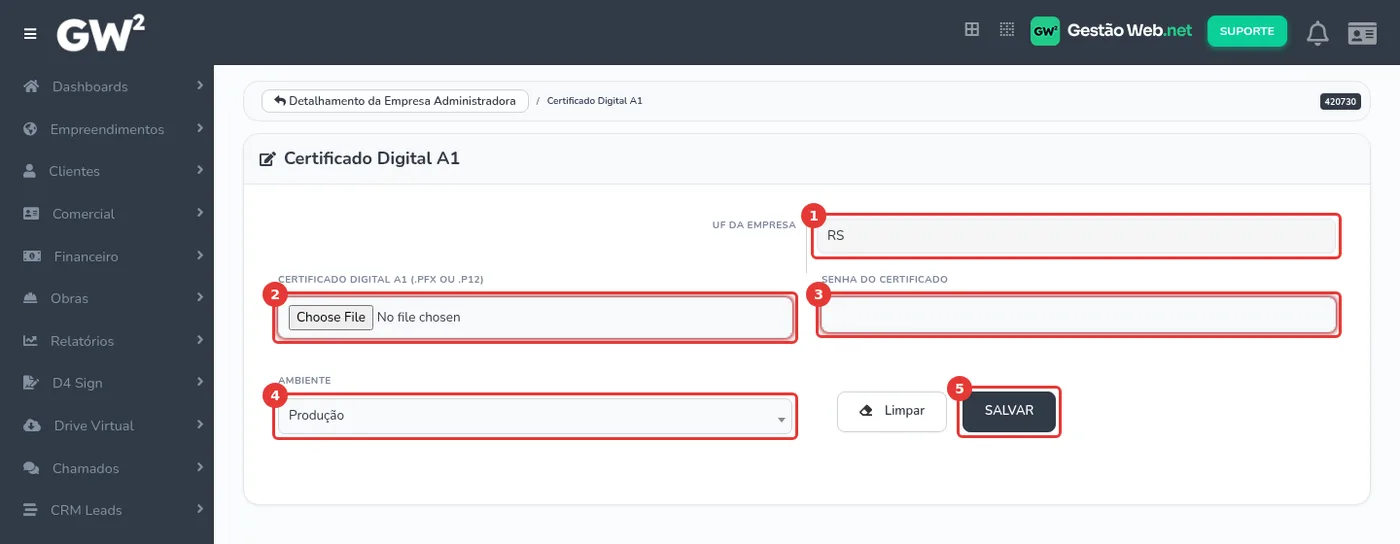Click the 420730 badge
1400x544 pixels.
pyautogui.click(x=1340, y=101)
